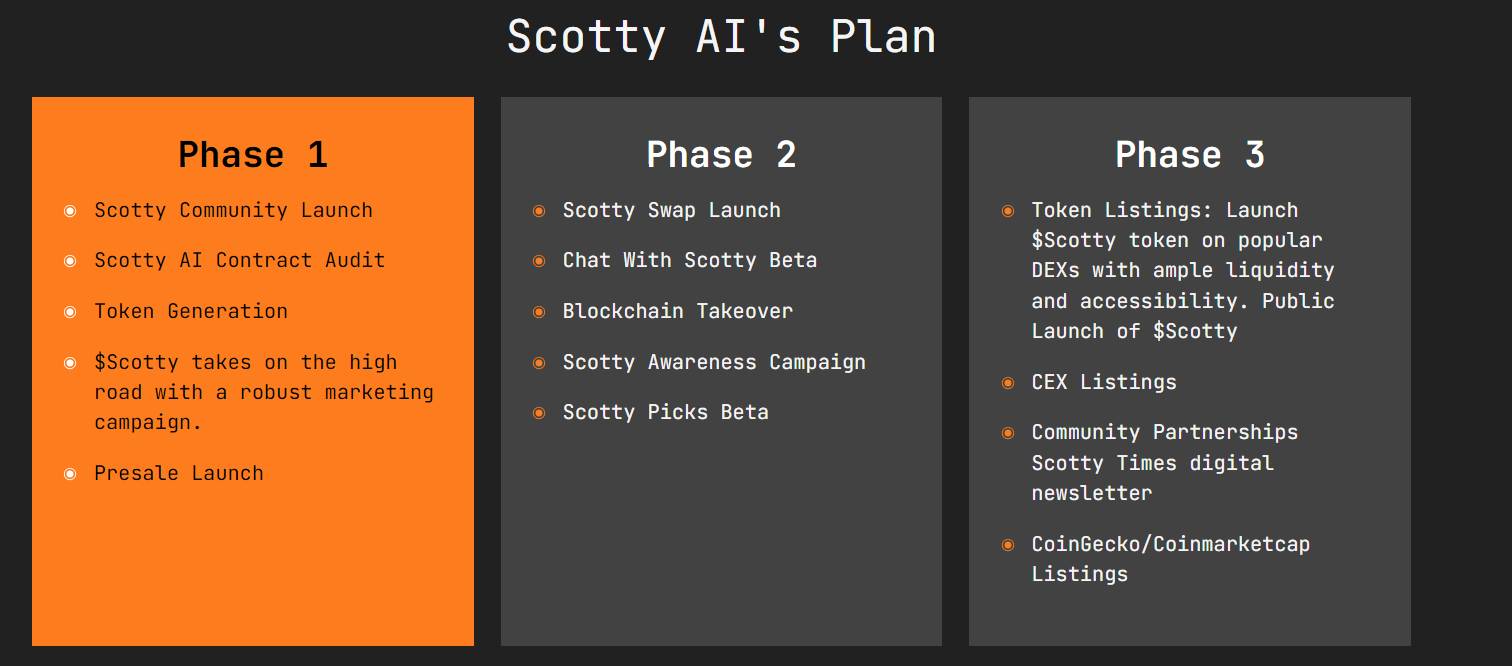Select the Scotty Awareness Campaign item

pos(714,362)
